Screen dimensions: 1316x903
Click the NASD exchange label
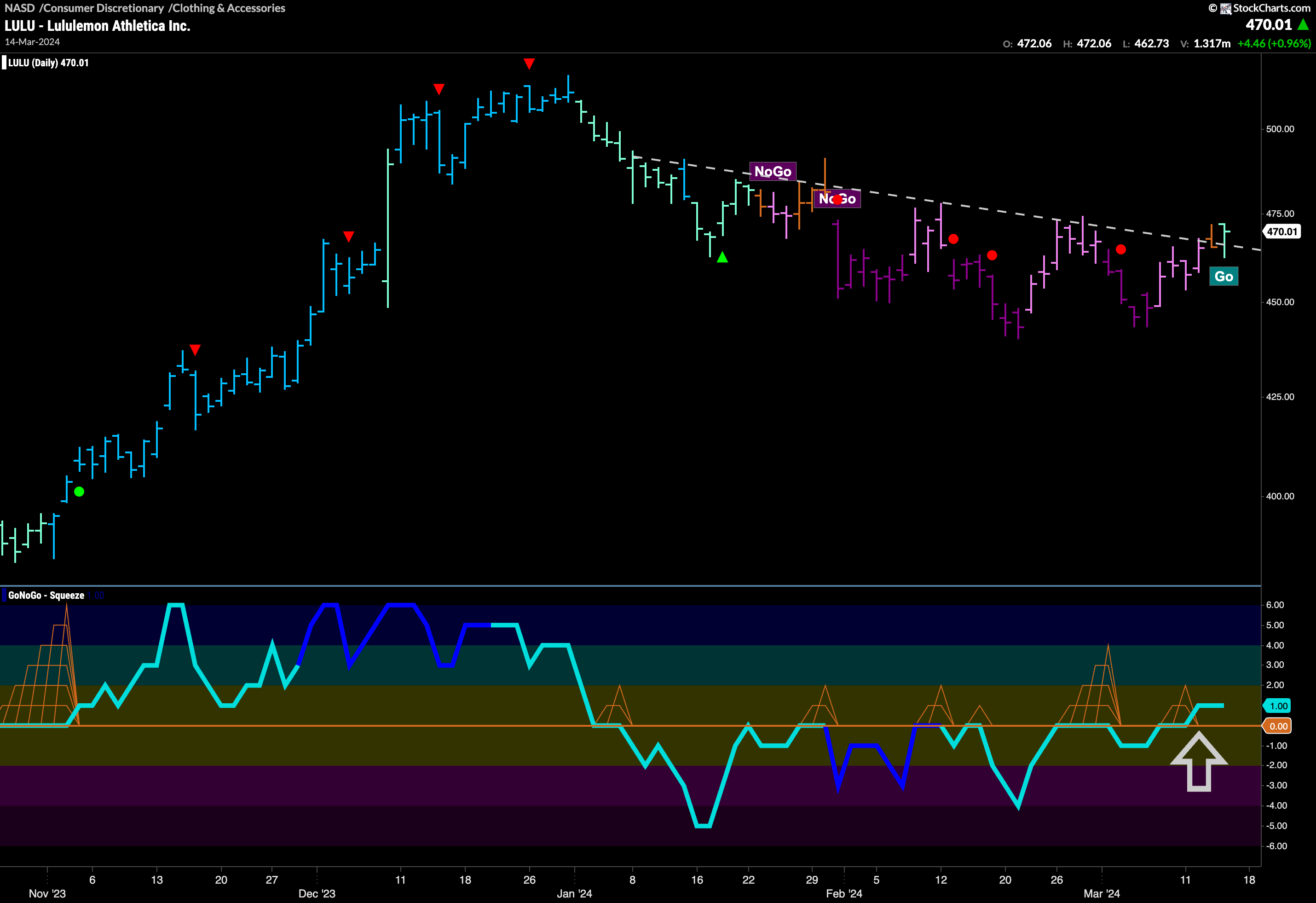[x=19, y=8]
